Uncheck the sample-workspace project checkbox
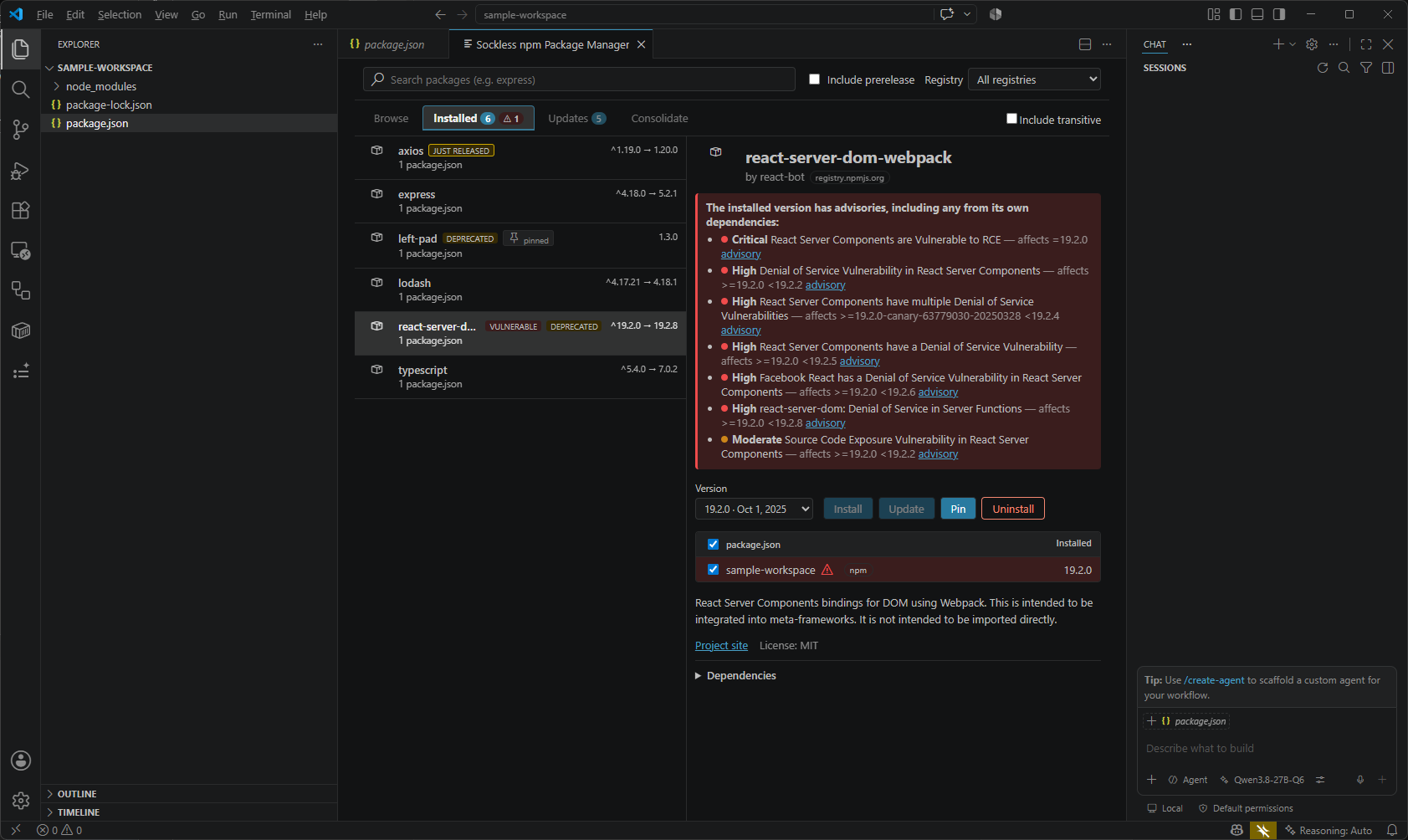The image size is (1408, 840). click(713, 570)
